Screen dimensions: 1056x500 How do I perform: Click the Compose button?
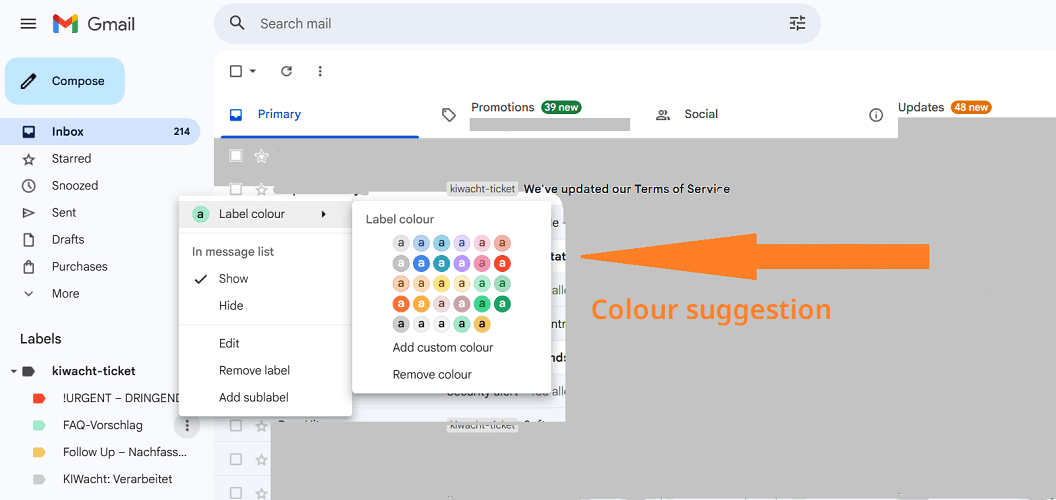coord(65,81)
